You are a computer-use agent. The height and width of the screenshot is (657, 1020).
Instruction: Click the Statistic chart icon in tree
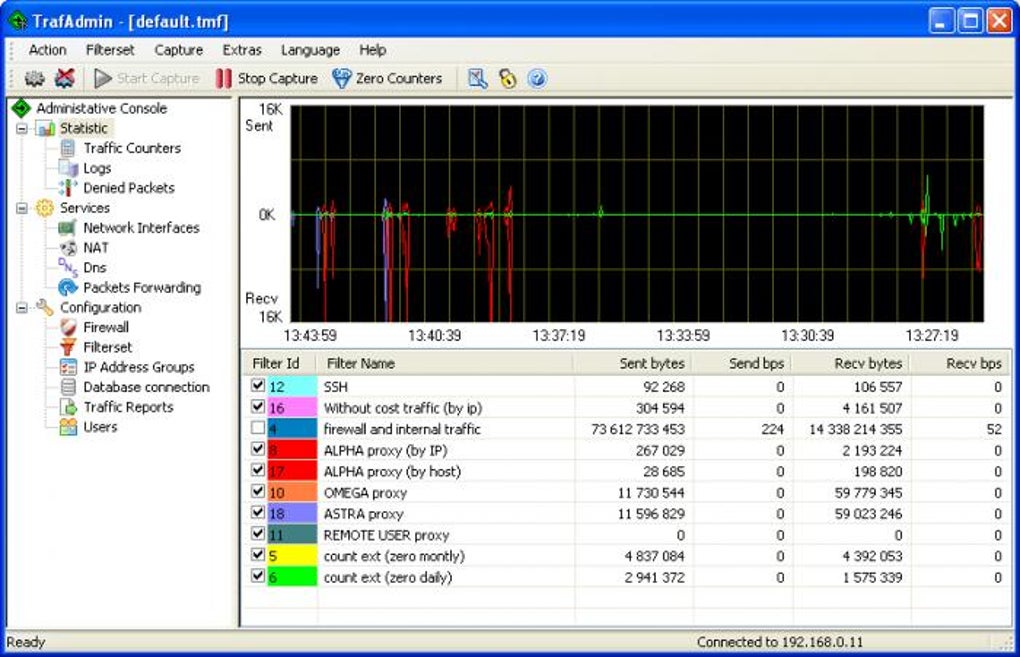click(x=46, y=128)
